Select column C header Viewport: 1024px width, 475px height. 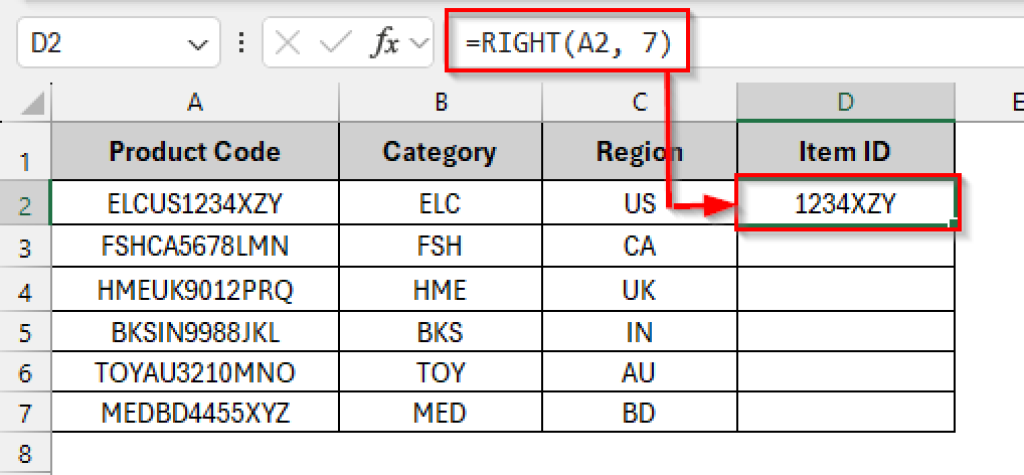638,101
